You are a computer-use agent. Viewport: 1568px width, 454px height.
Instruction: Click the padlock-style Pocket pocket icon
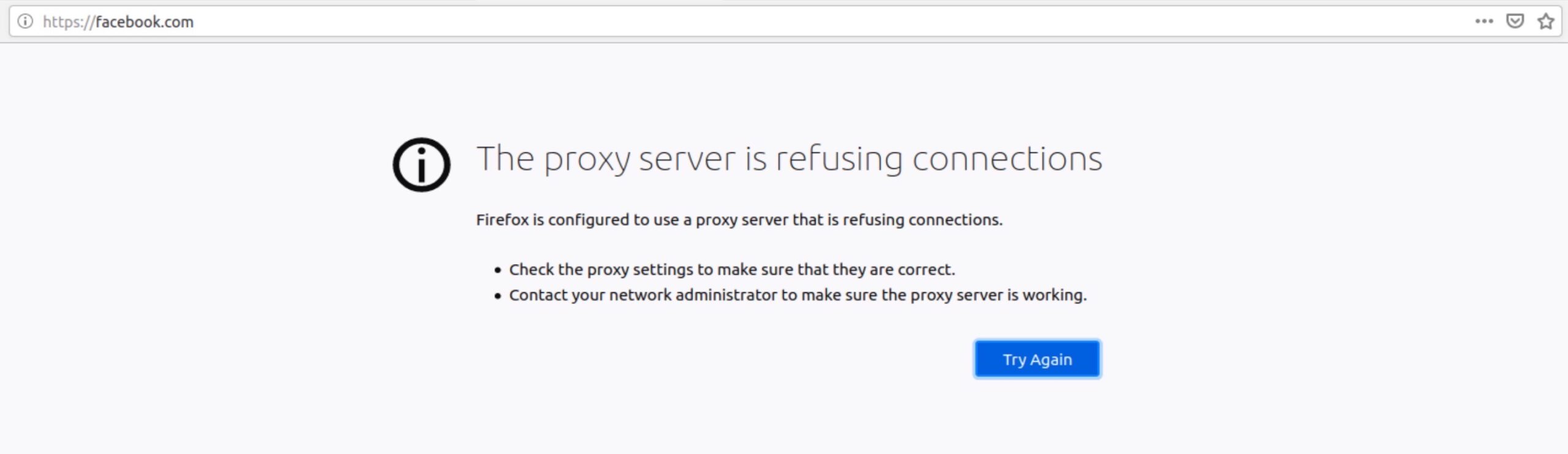(x=1514, y=21)
